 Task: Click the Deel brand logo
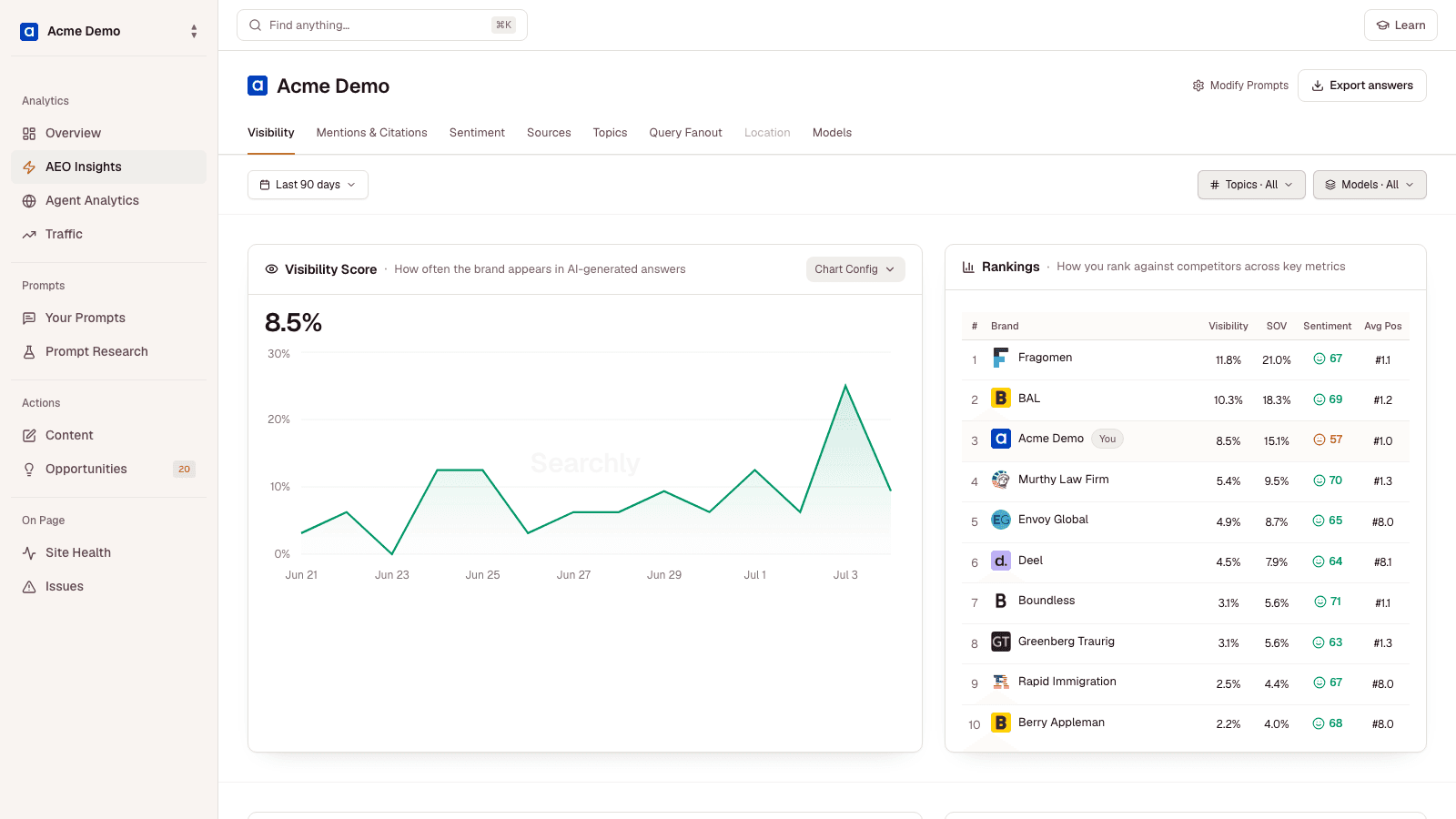(1001, 561)
